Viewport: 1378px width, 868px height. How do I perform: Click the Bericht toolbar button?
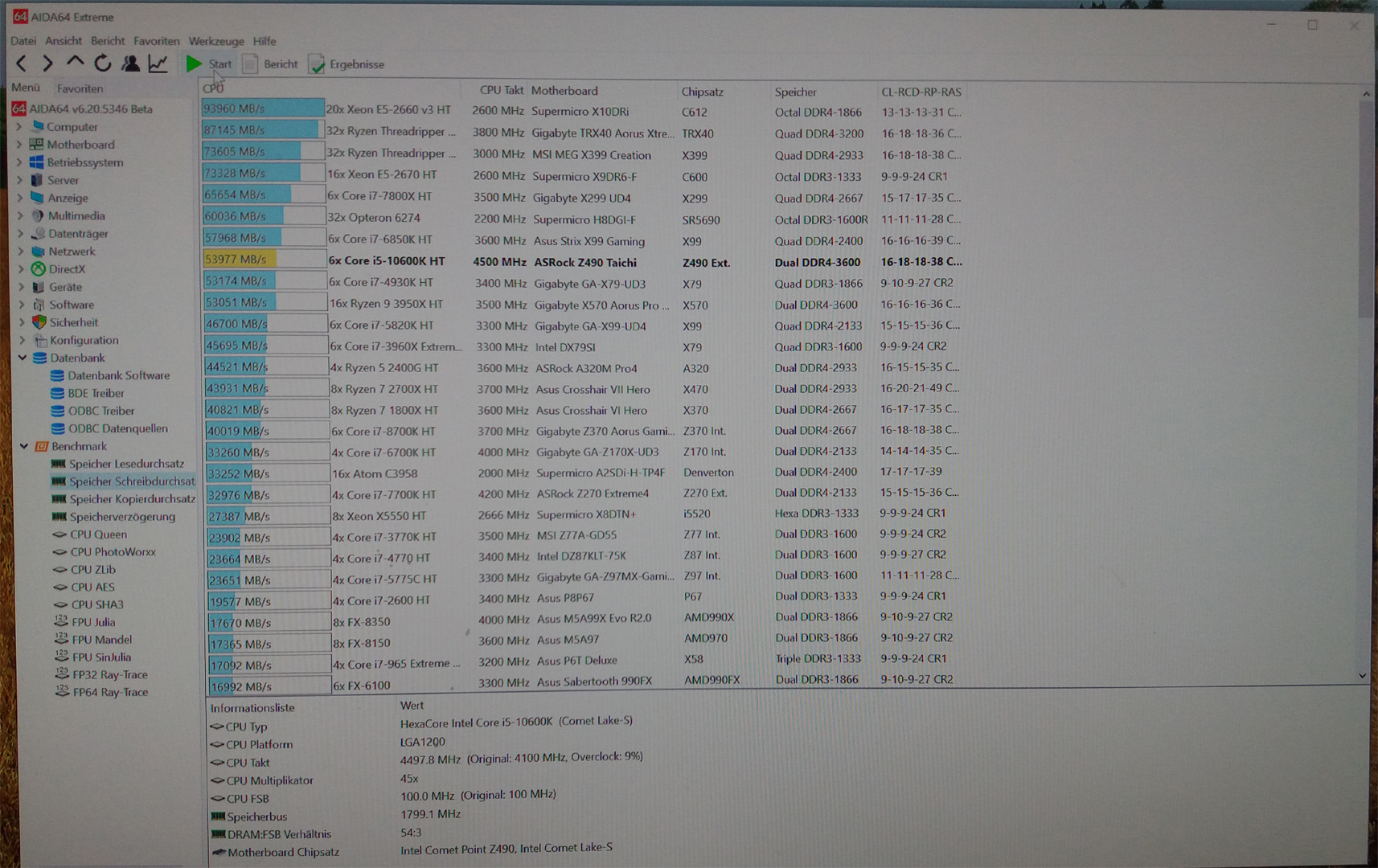[271, 64]
